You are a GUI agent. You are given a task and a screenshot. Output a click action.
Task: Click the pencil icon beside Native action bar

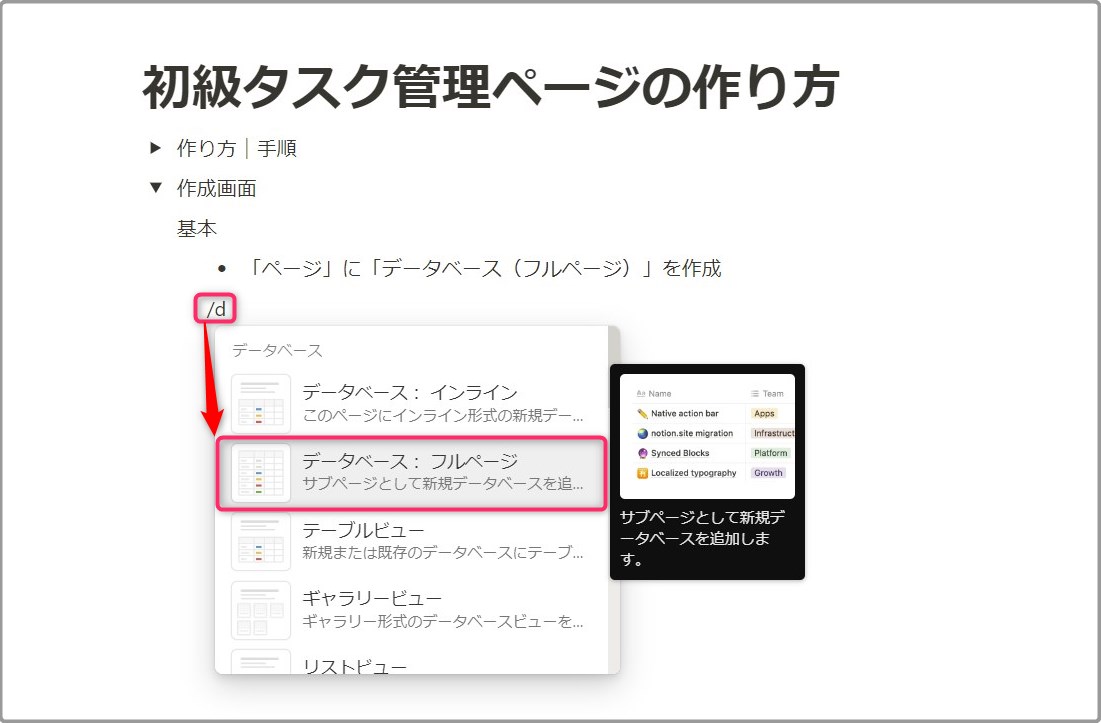point(642,413)
